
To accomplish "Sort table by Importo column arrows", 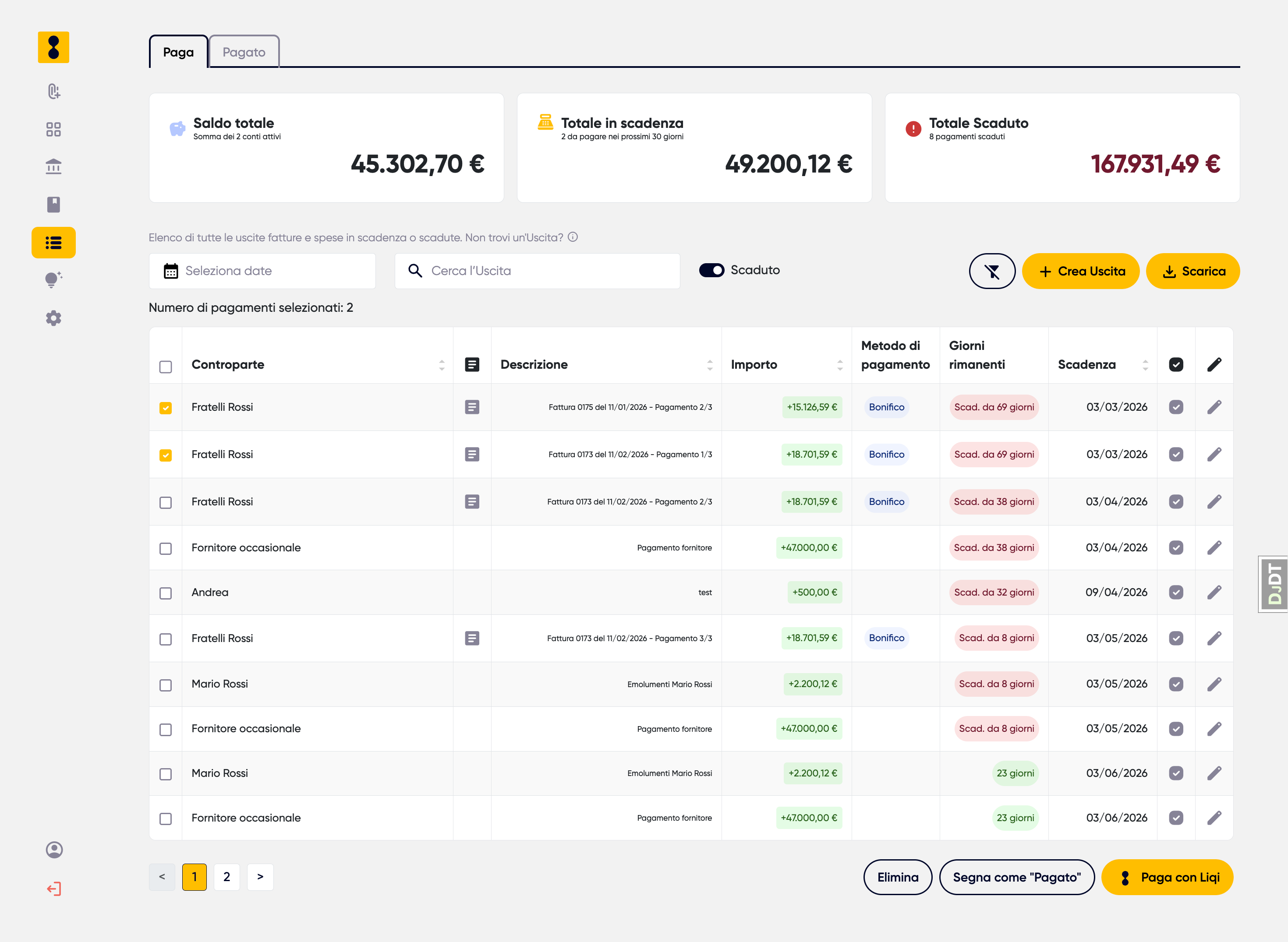I will (x=840, y=365).
